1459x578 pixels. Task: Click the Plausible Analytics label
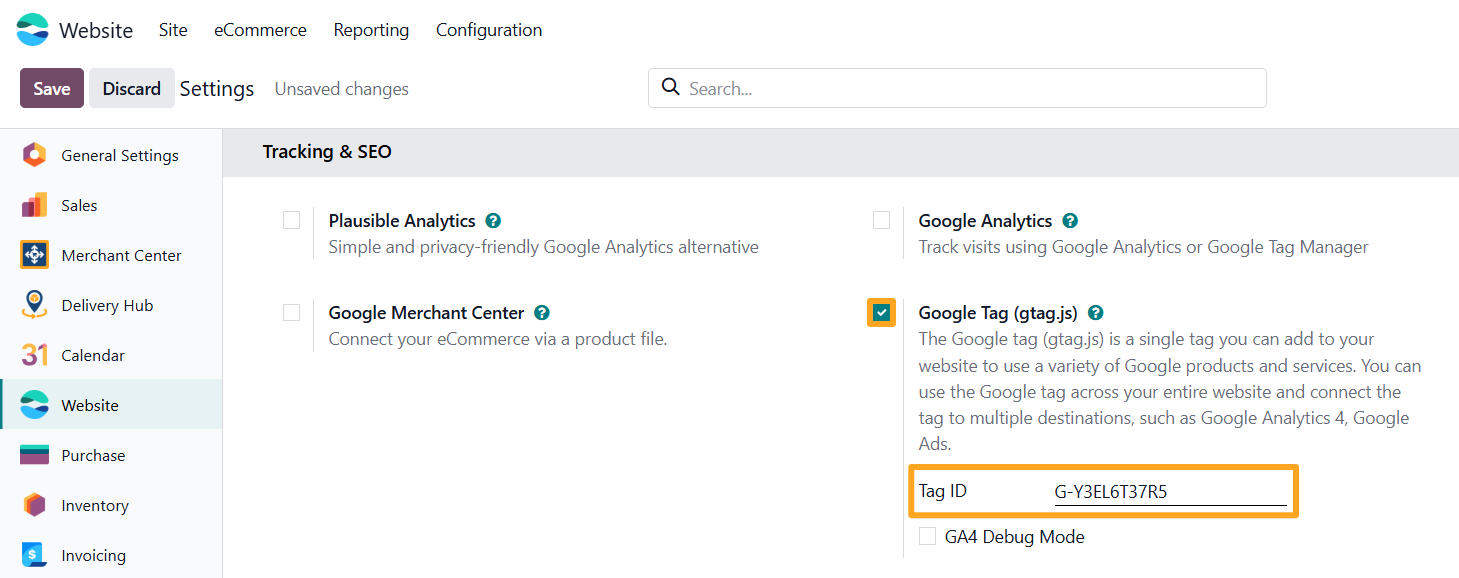tap(402, 221)
